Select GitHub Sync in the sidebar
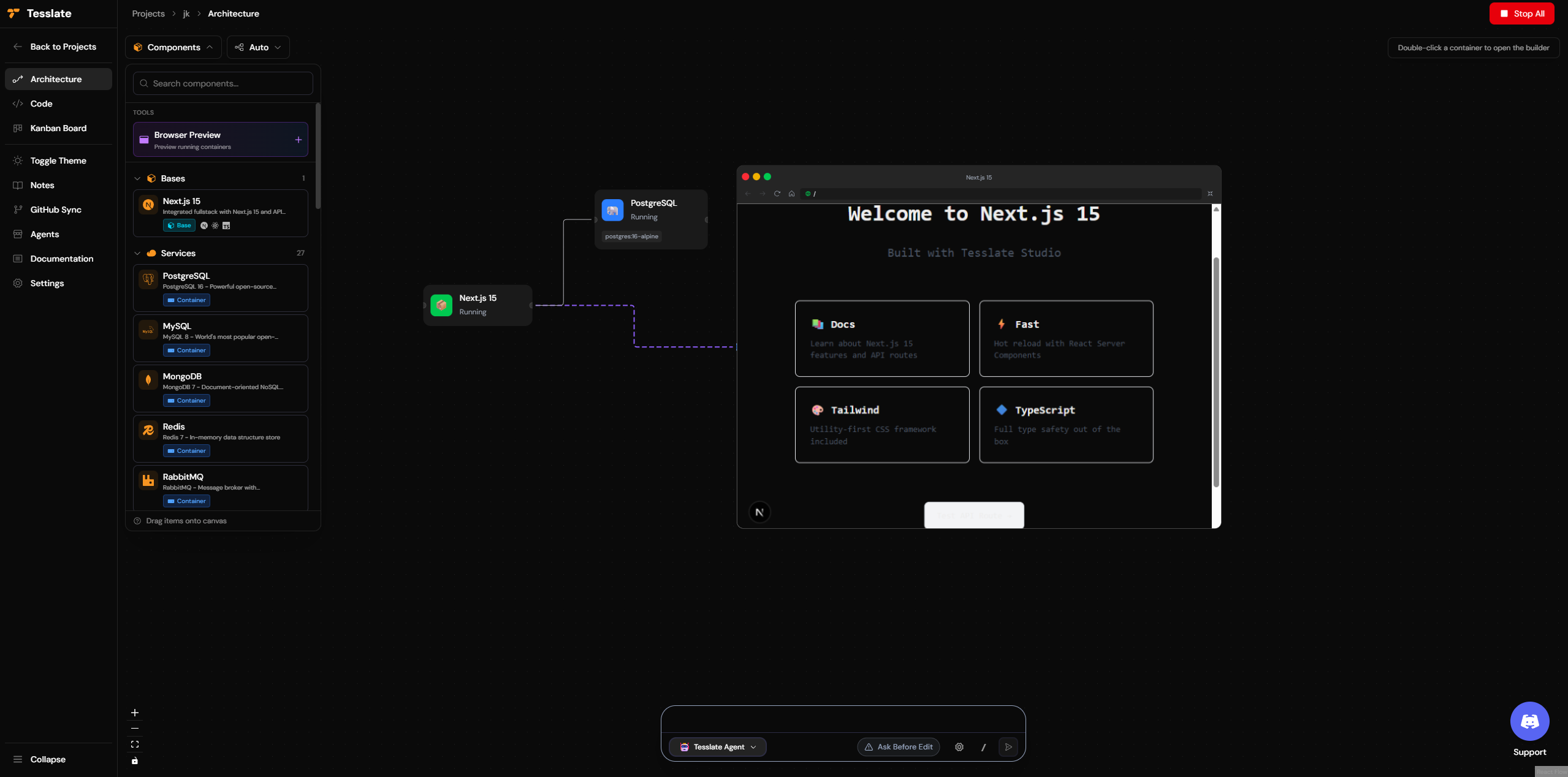 tap(56, 210)
